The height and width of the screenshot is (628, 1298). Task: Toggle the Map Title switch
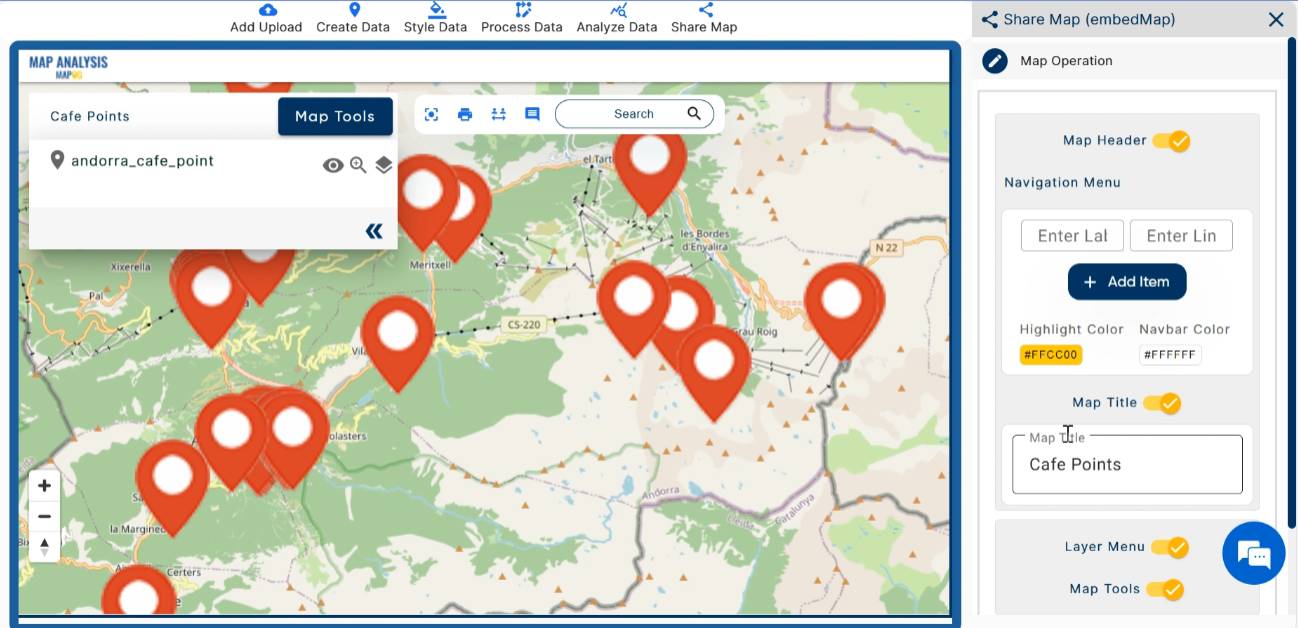pyautogui.click(x=1162, y=403)
